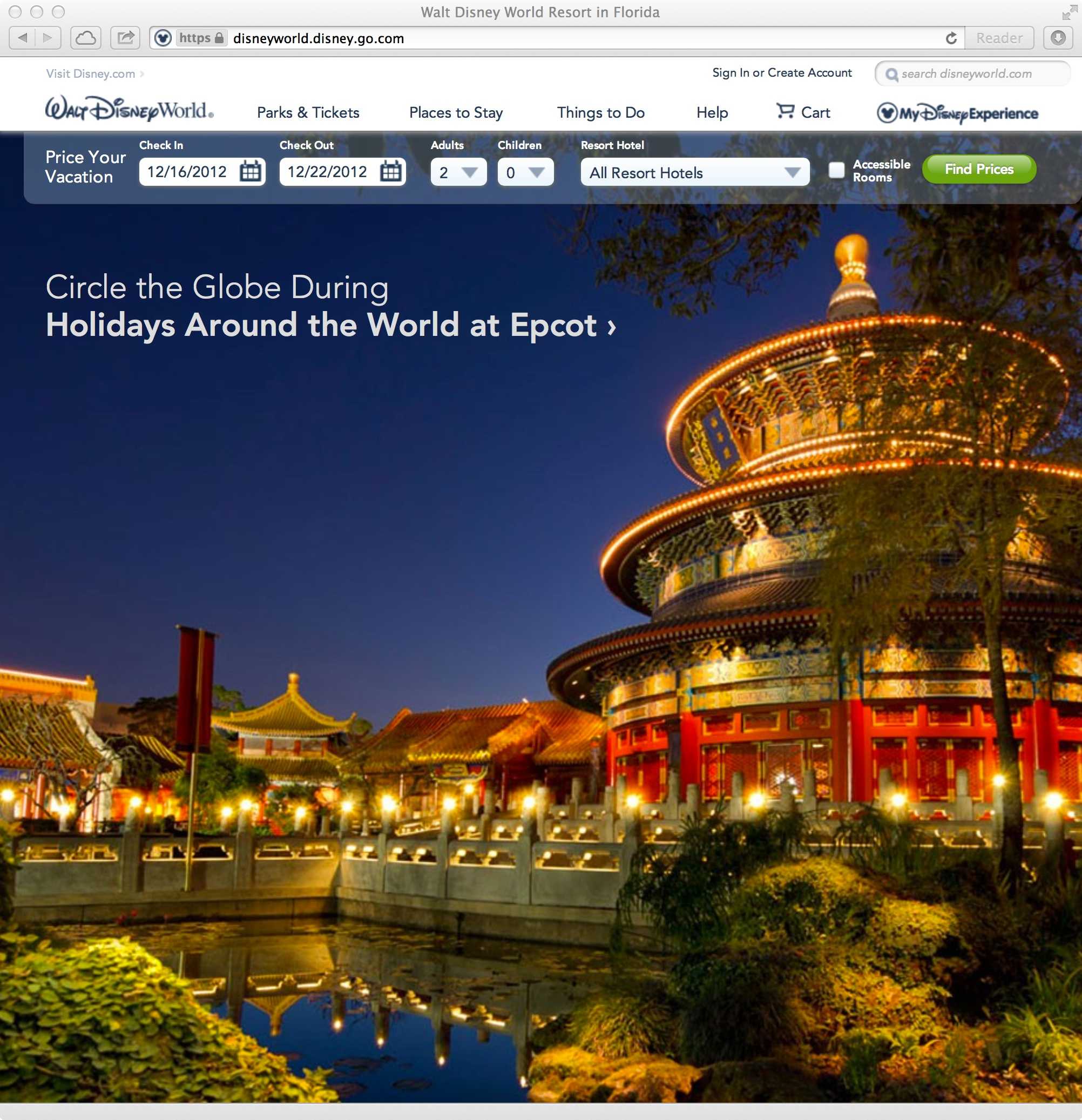This screenshot has width=1082, height=1120.
Task: Click the window title Walt Disney World Resort in Florida
Action: click(x=540, y=12)
